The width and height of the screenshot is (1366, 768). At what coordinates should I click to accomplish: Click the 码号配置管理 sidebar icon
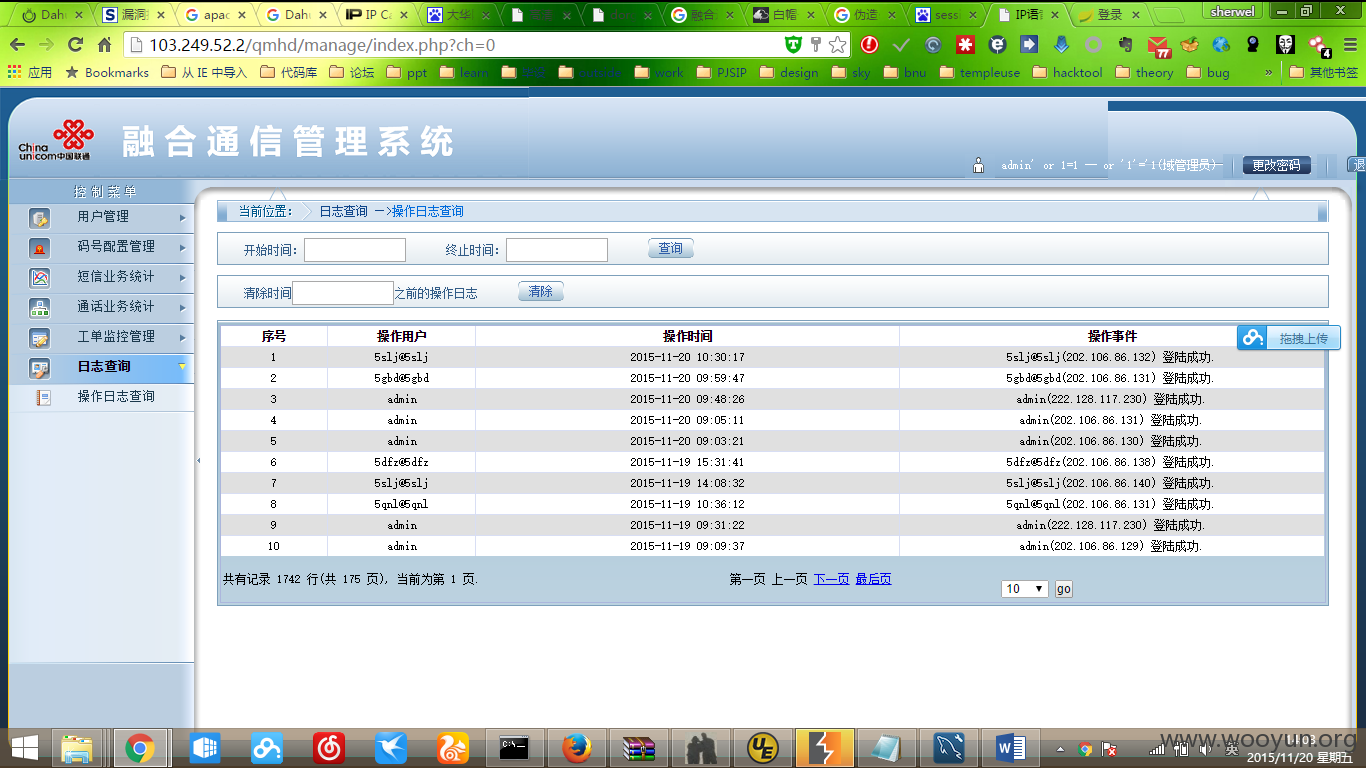point(40,248)
